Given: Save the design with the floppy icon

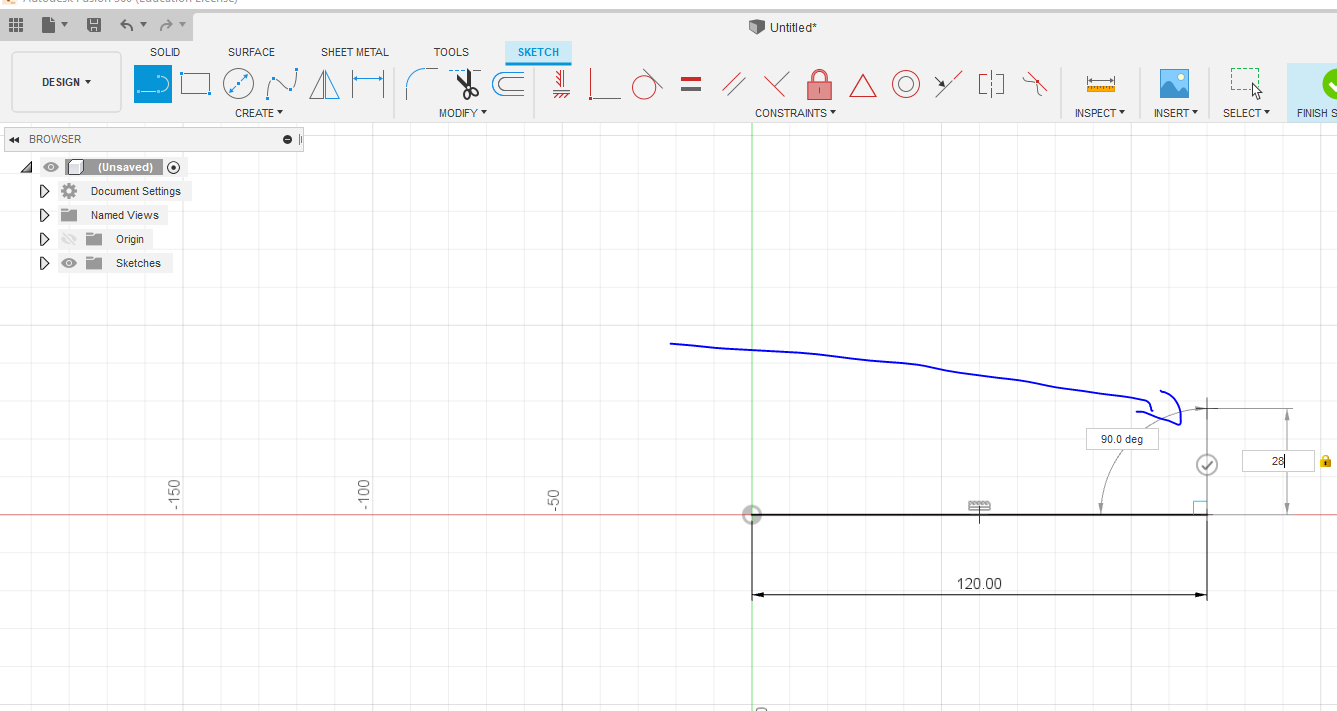Looking at the screenshot, I should tap(94, 24).
